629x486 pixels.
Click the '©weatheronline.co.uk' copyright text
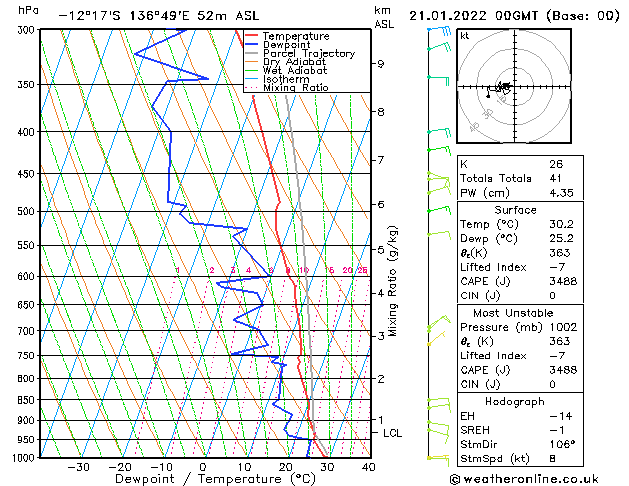524,479
